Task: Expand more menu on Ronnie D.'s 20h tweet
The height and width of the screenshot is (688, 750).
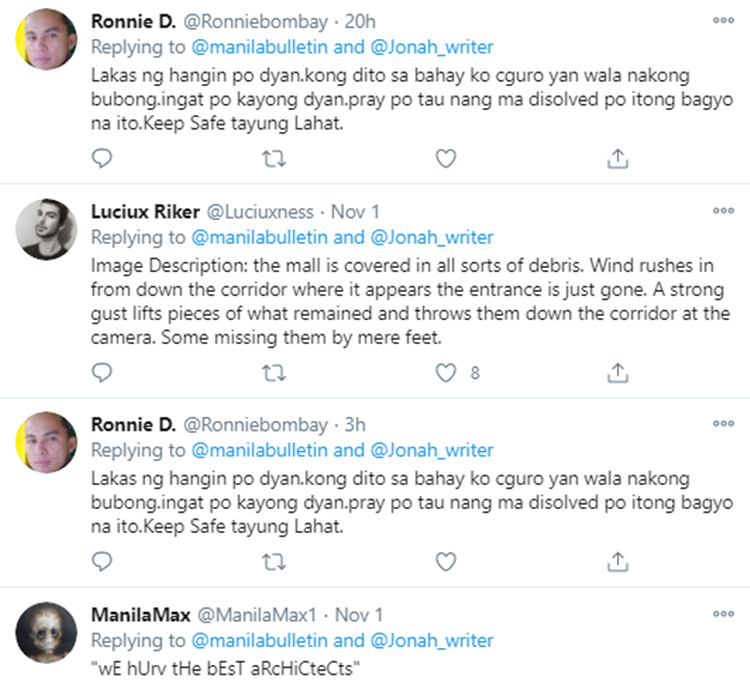Action: (723, 20)
